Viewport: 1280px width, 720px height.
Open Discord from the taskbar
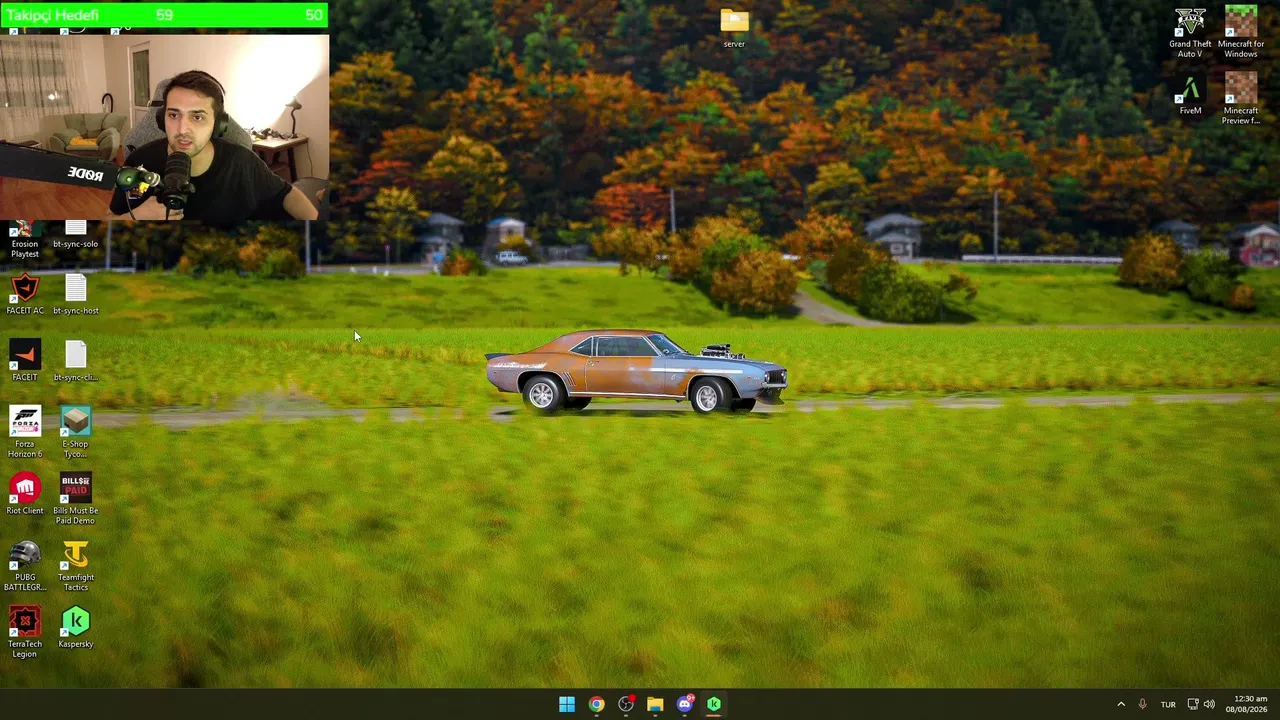[685, 704]
